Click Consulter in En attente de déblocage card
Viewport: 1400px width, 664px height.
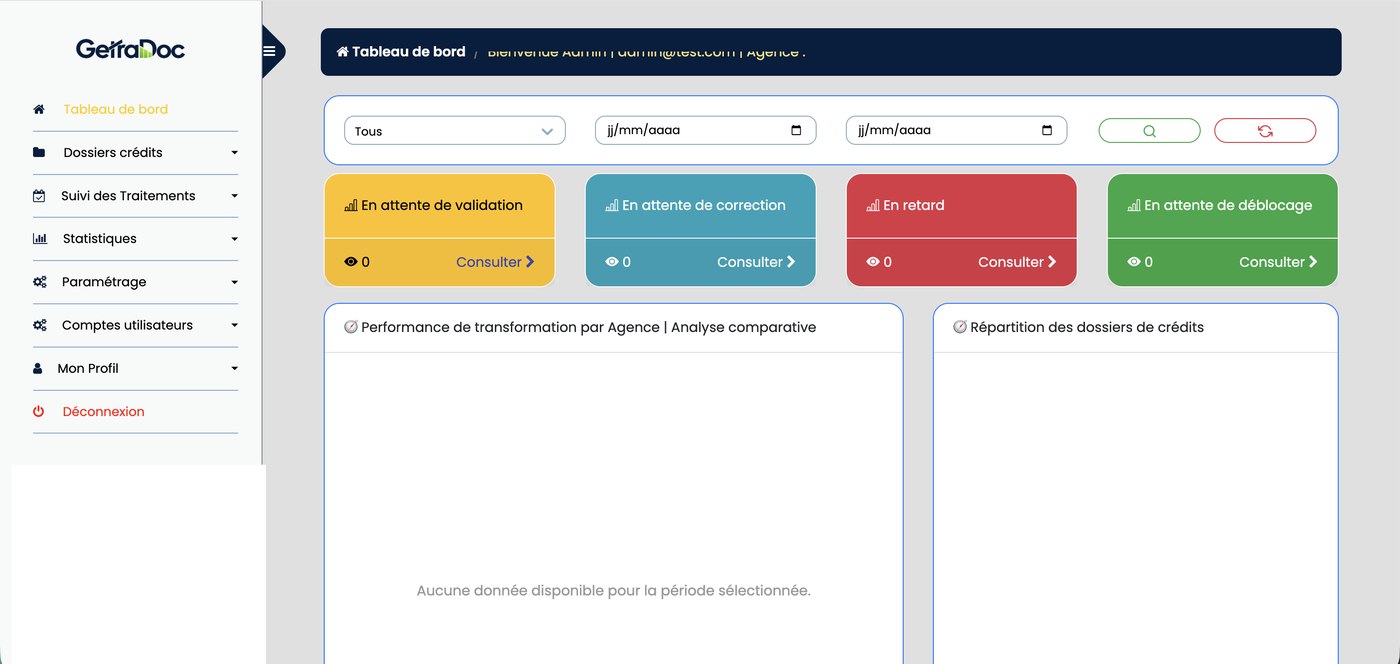point(1278,262)
